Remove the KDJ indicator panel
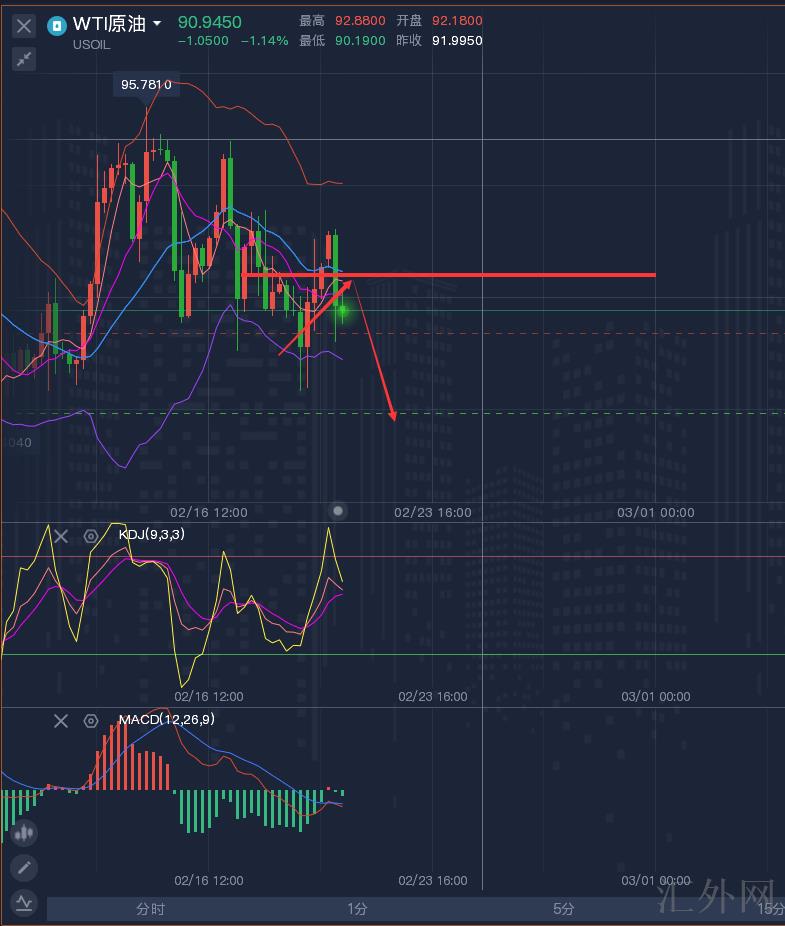The width and height of the screenshot is (785, 926). click(61, 537)
